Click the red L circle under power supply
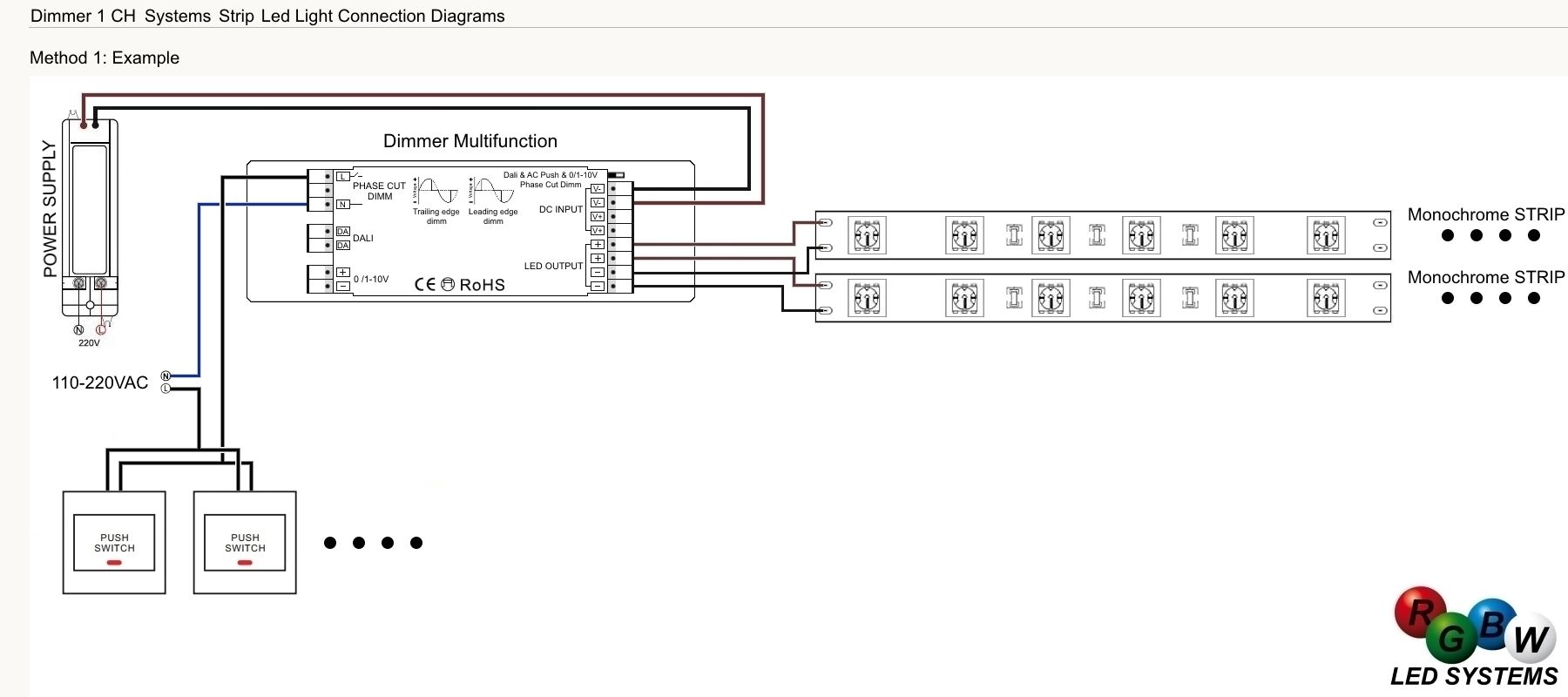Image resolution: width=1568 pixels, height=697 pixels. pyautogui.click(x=100, y=329)
